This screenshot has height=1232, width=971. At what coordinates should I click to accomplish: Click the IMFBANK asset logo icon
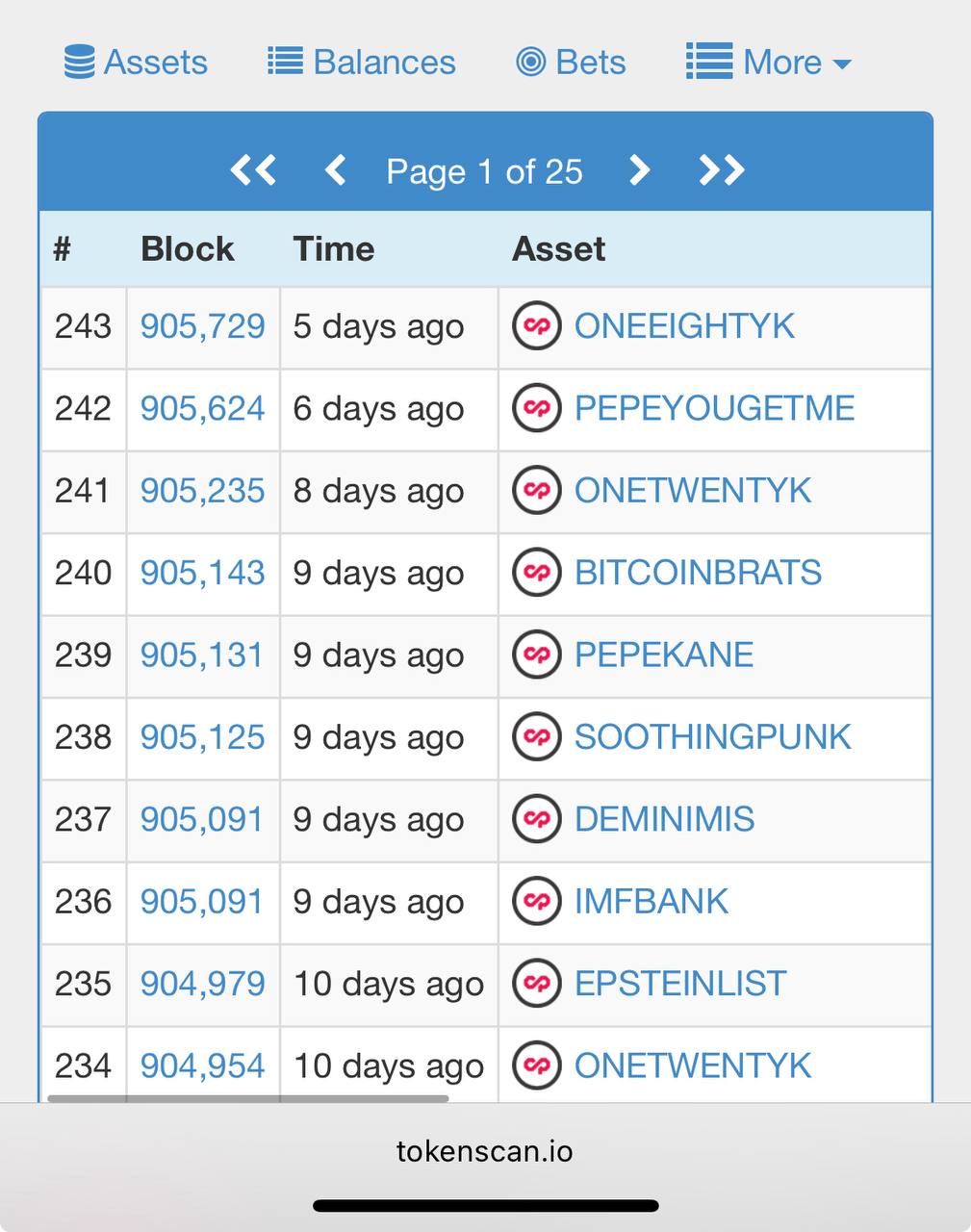click(x=537, y=901)
